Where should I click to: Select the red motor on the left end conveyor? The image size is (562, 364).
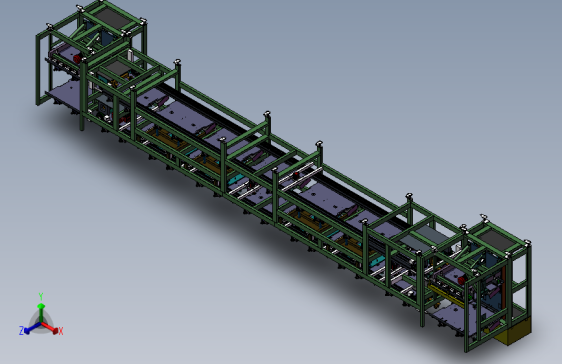(x=77, y=59)
